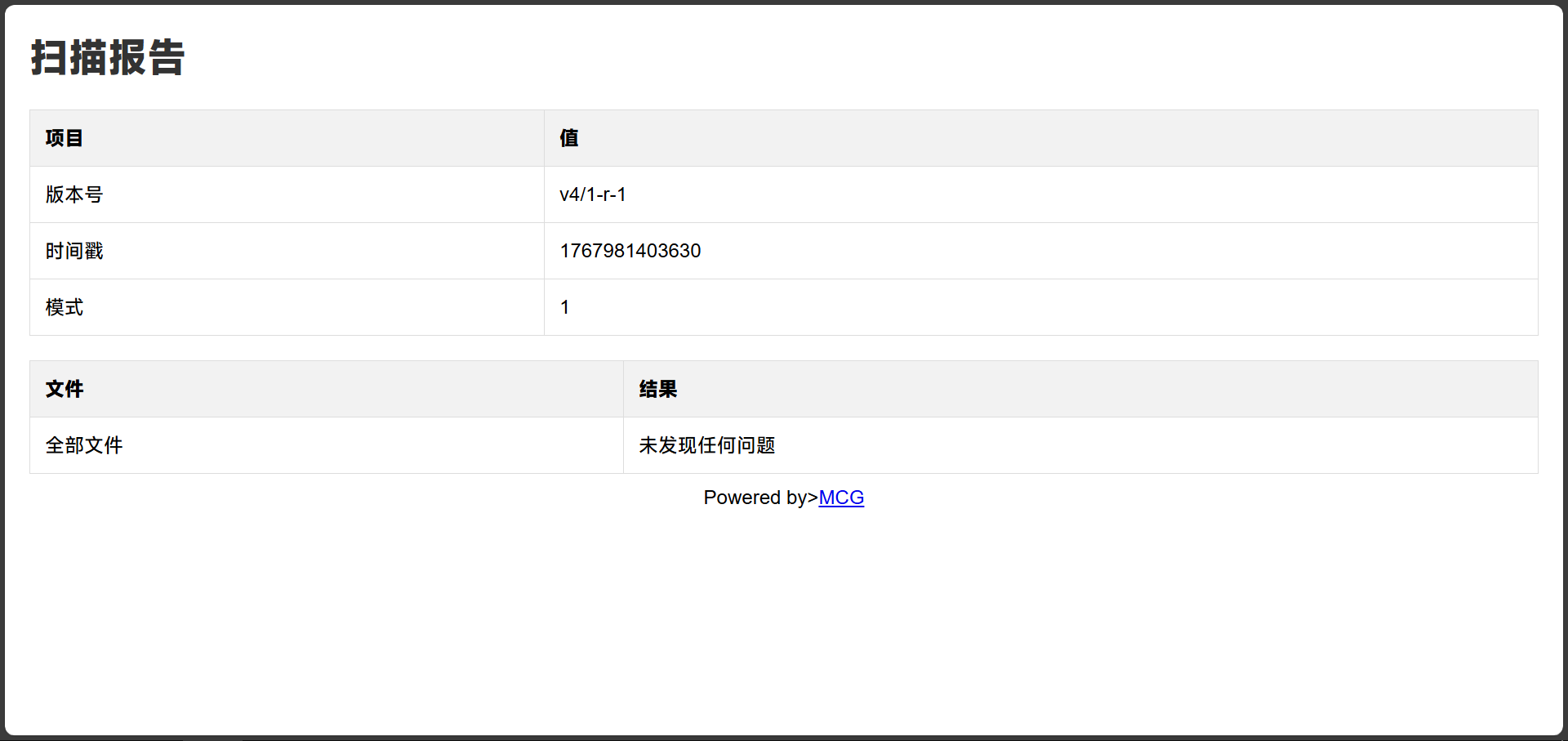Image resolution: width=1568 pixels, height=741 pixels.
Task: Click the blank gap between both tables
Action: [x=784, y=348]
